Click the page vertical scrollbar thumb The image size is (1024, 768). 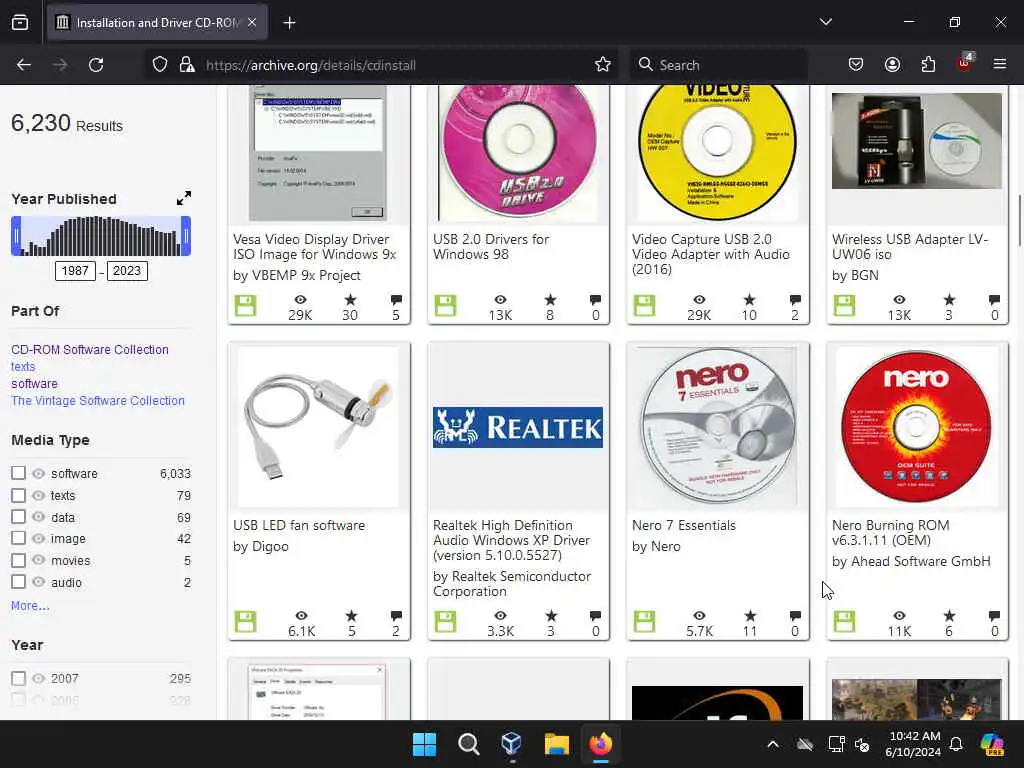tap(1019, 220)
